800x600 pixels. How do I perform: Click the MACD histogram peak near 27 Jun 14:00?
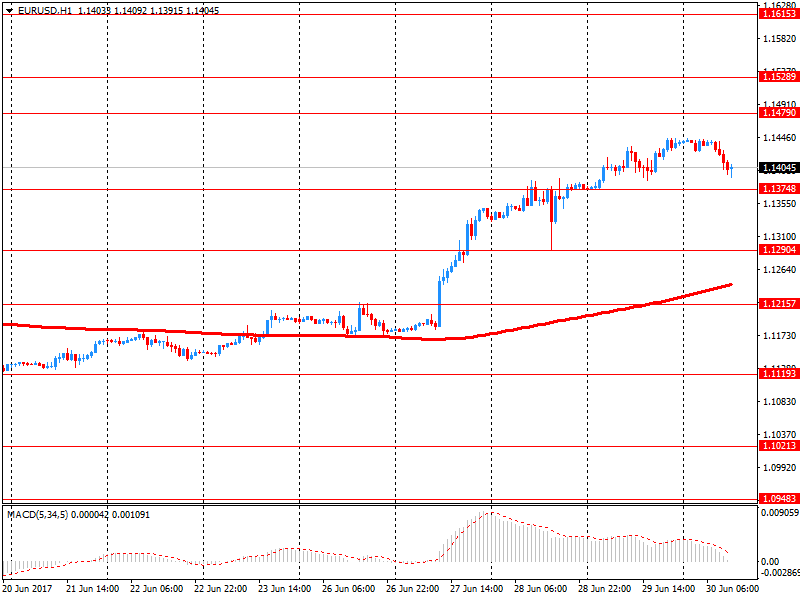(483, 537)
